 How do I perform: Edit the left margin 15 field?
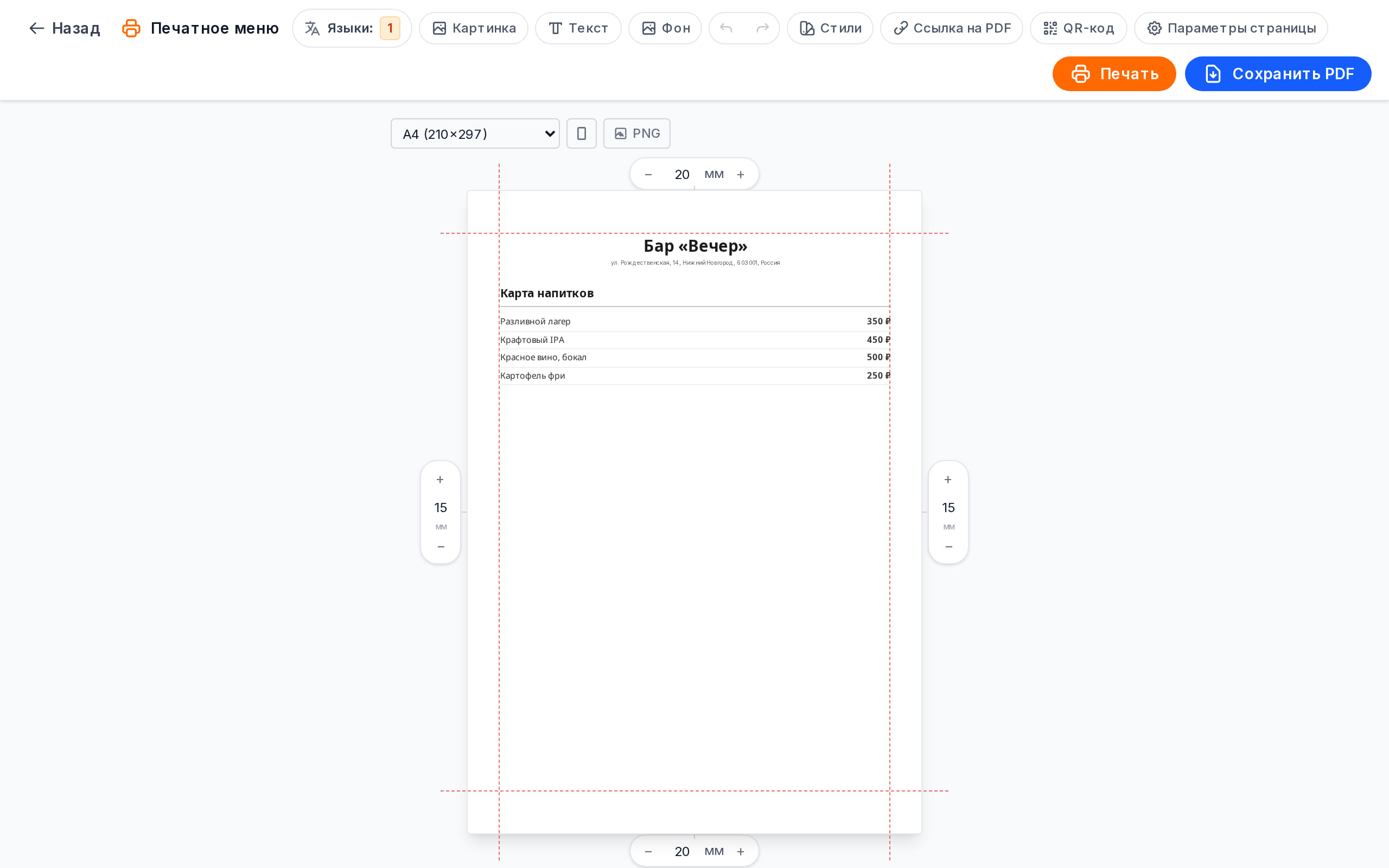coord(440,507)
